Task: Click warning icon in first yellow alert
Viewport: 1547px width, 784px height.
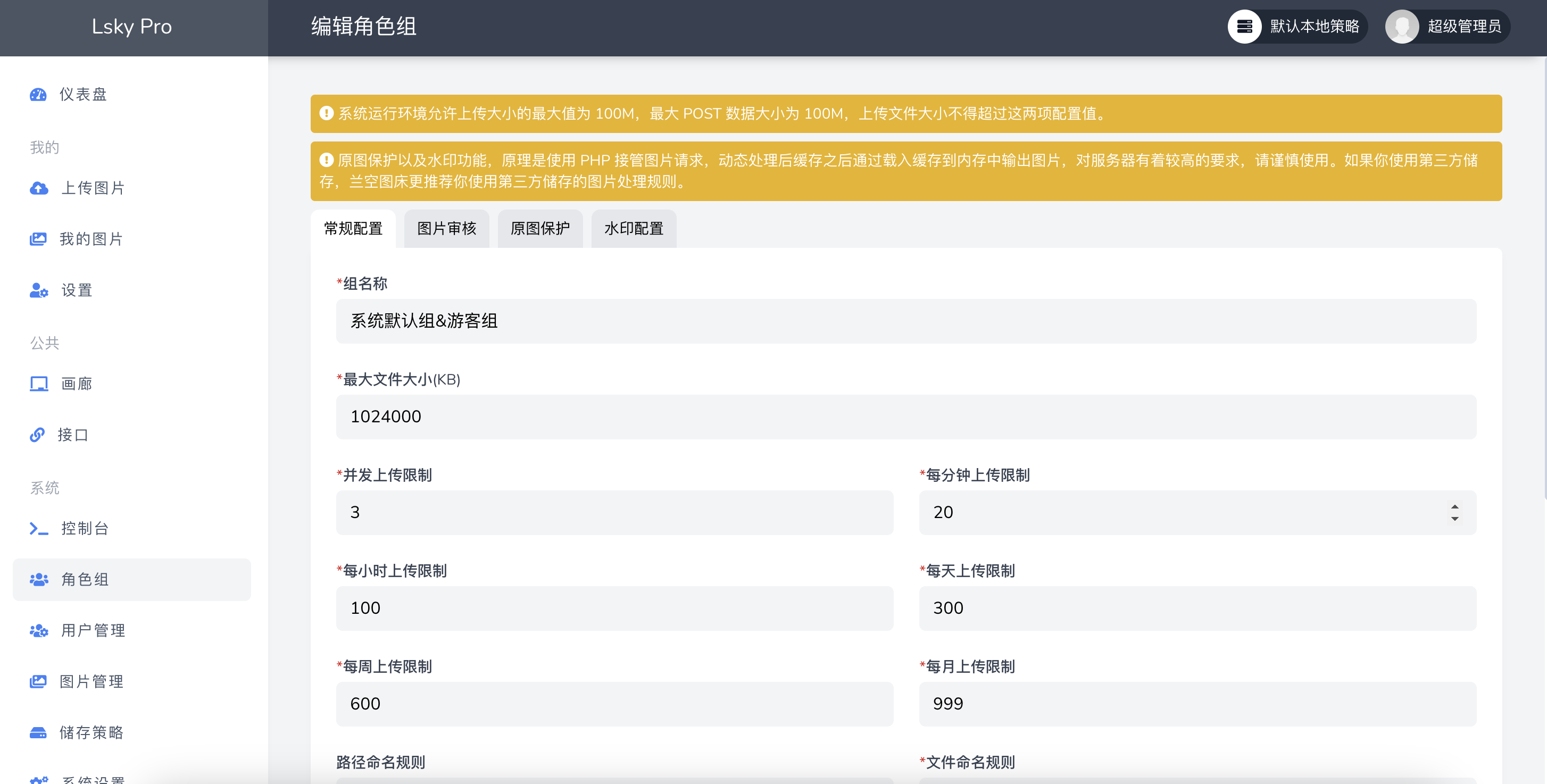Action: [326, 113]
